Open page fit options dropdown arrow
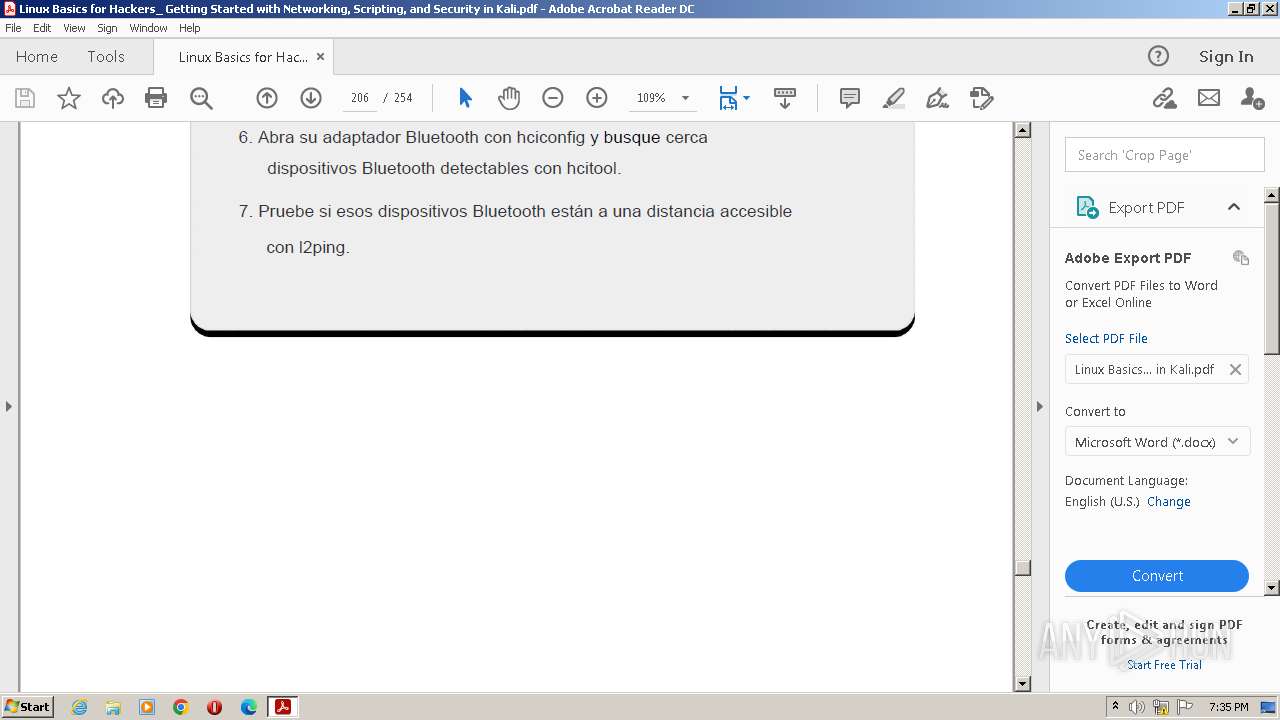This screenshot has width=1280, height=720. pos(746,98)
